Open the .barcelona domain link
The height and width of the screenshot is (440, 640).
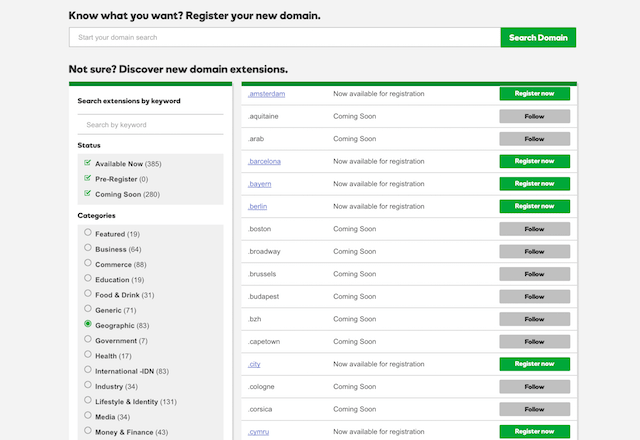click(x=264, y=161)
